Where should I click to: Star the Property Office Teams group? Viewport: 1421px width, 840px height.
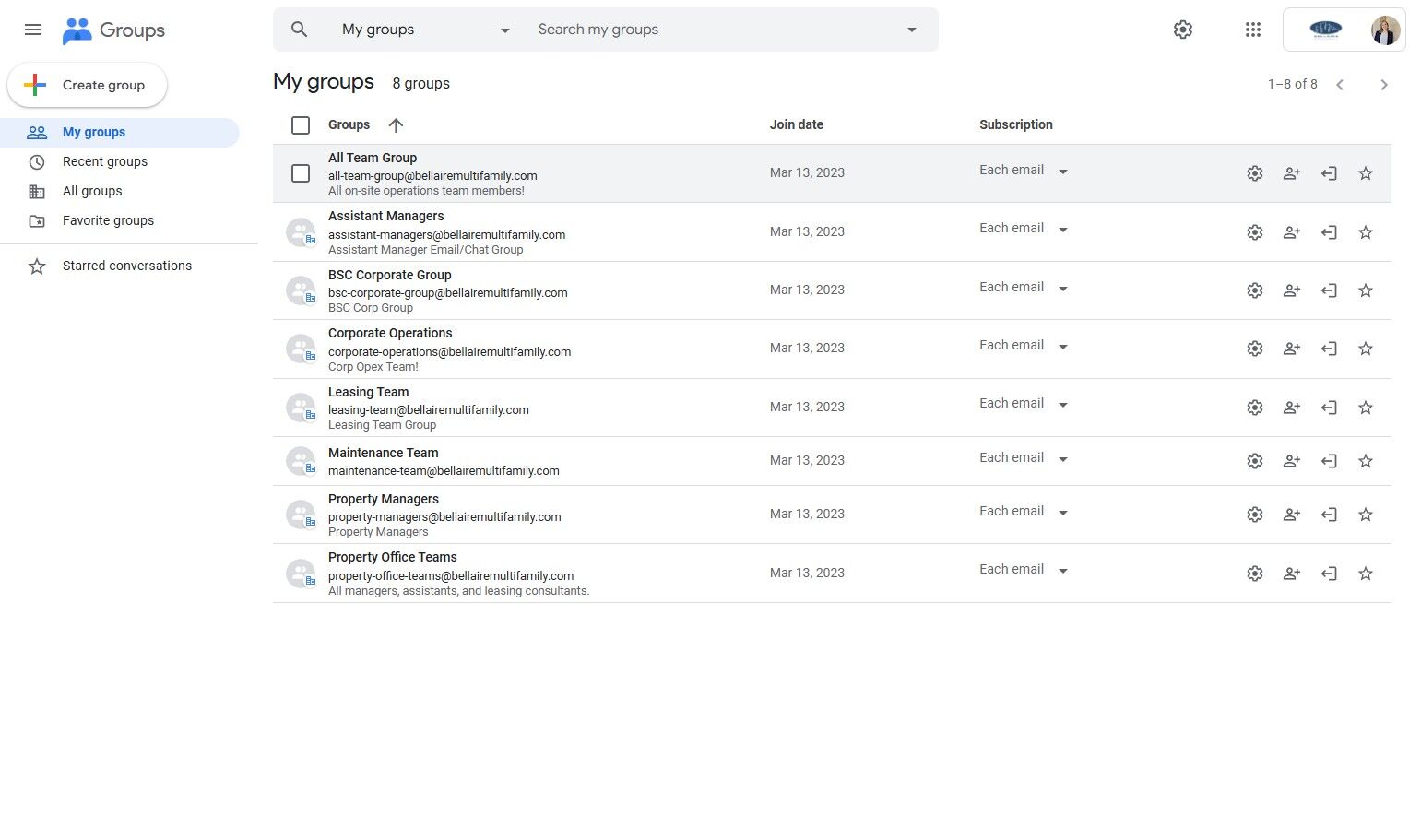(x=1365, y=574)
